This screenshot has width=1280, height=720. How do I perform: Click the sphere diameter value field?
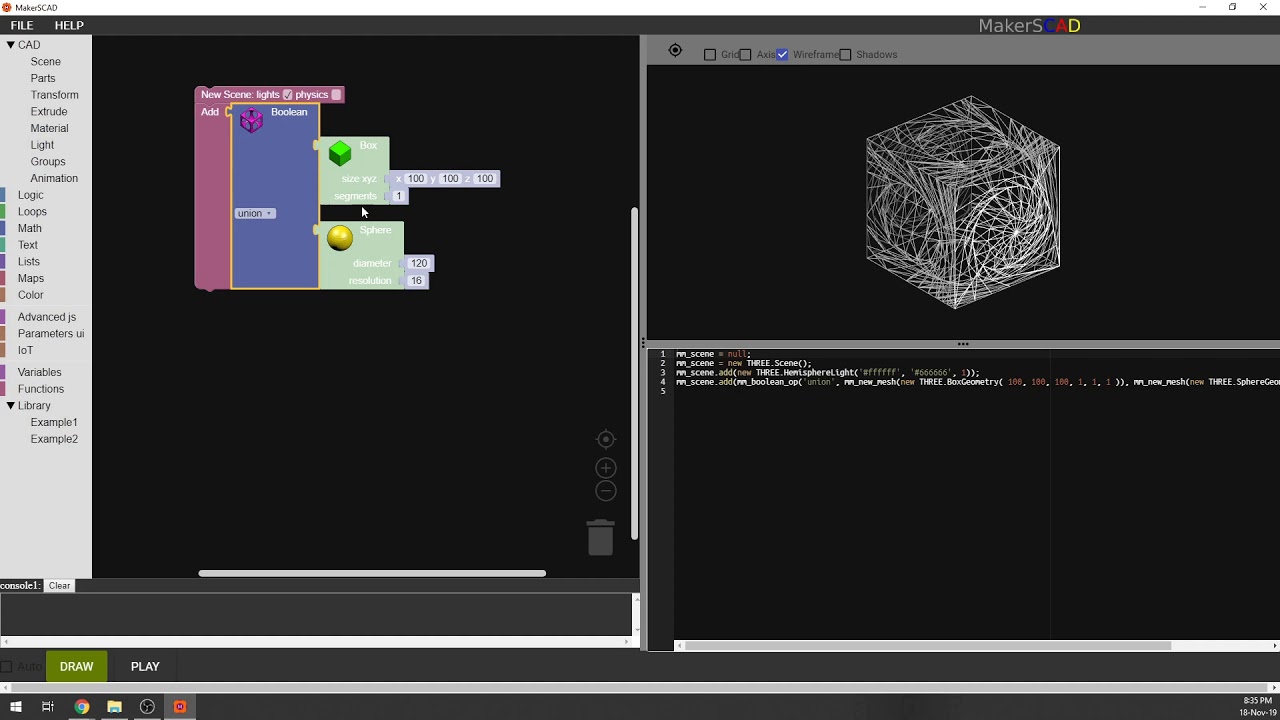tap(418, 263)
